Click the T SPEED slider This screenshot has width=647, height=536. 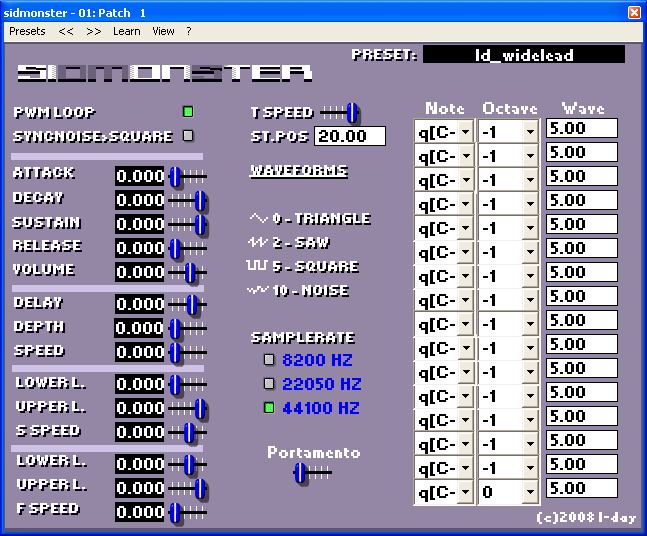click(340, 112)
